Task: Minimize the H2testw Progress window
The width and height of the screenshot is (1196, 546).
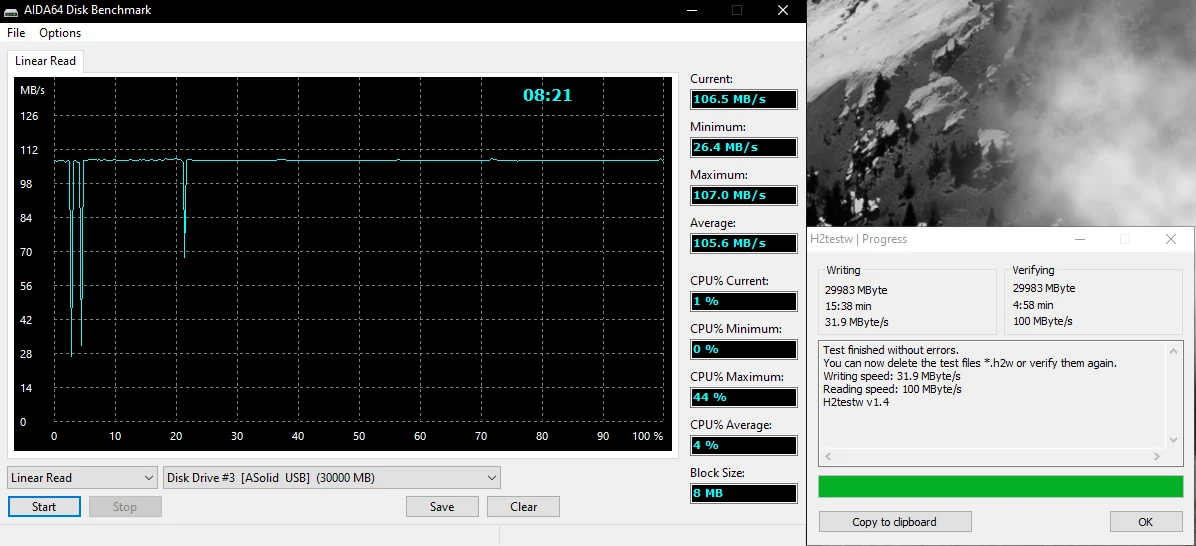Action: tap(1080, 239)
